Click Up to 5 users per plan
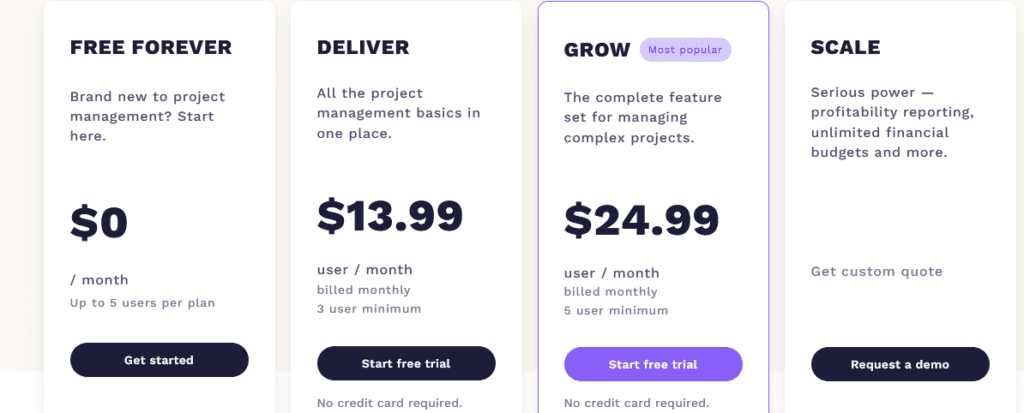The width and height of the screenshot is (1024, 413). tap(142, 303)
